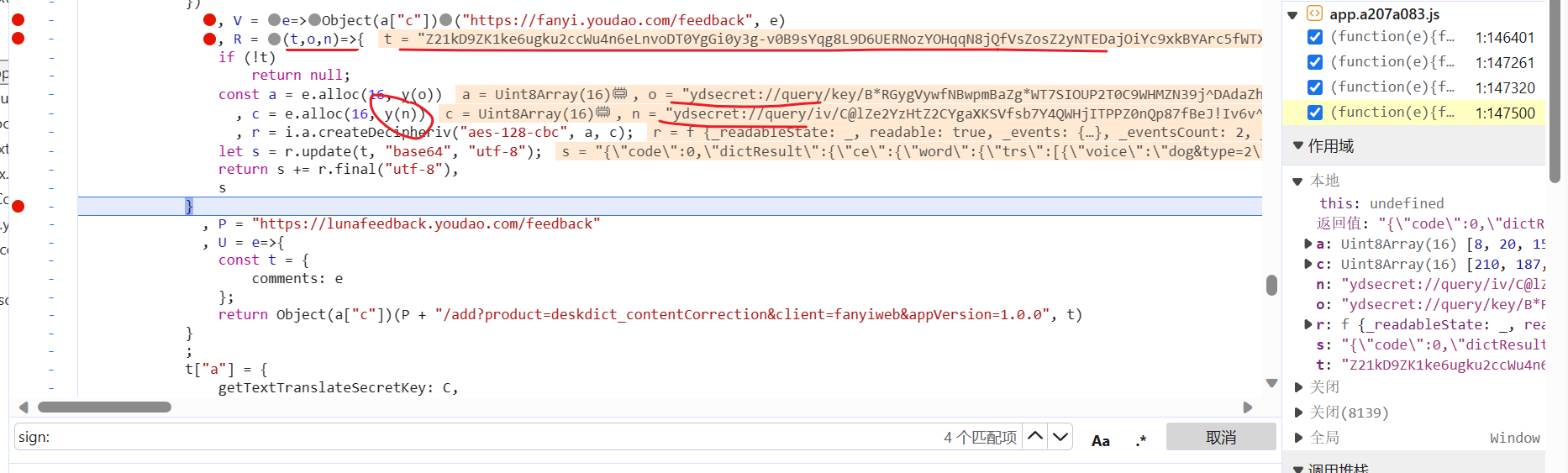Toggle breakpoint checkbox for line 1:147320
Image resolution: width=1568 pixels, height=473 pixels.
[x=1315, y=87]
